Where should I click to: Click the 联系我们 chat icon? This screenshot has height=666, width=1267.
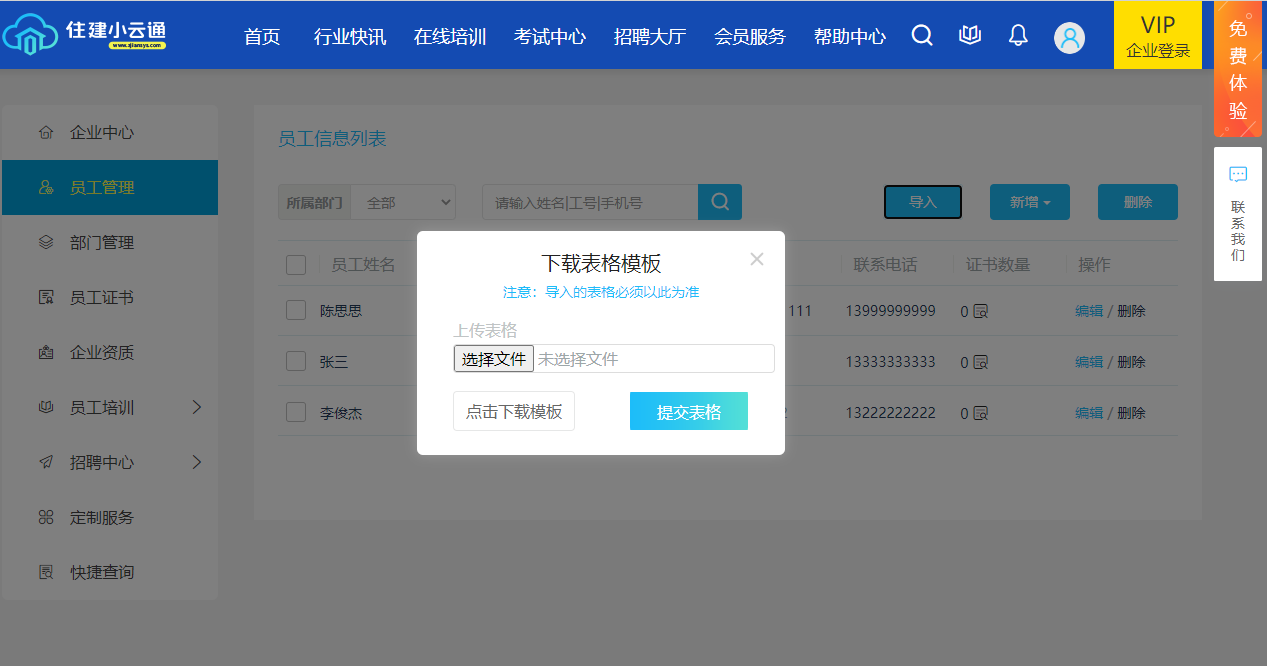(1238, 175)
